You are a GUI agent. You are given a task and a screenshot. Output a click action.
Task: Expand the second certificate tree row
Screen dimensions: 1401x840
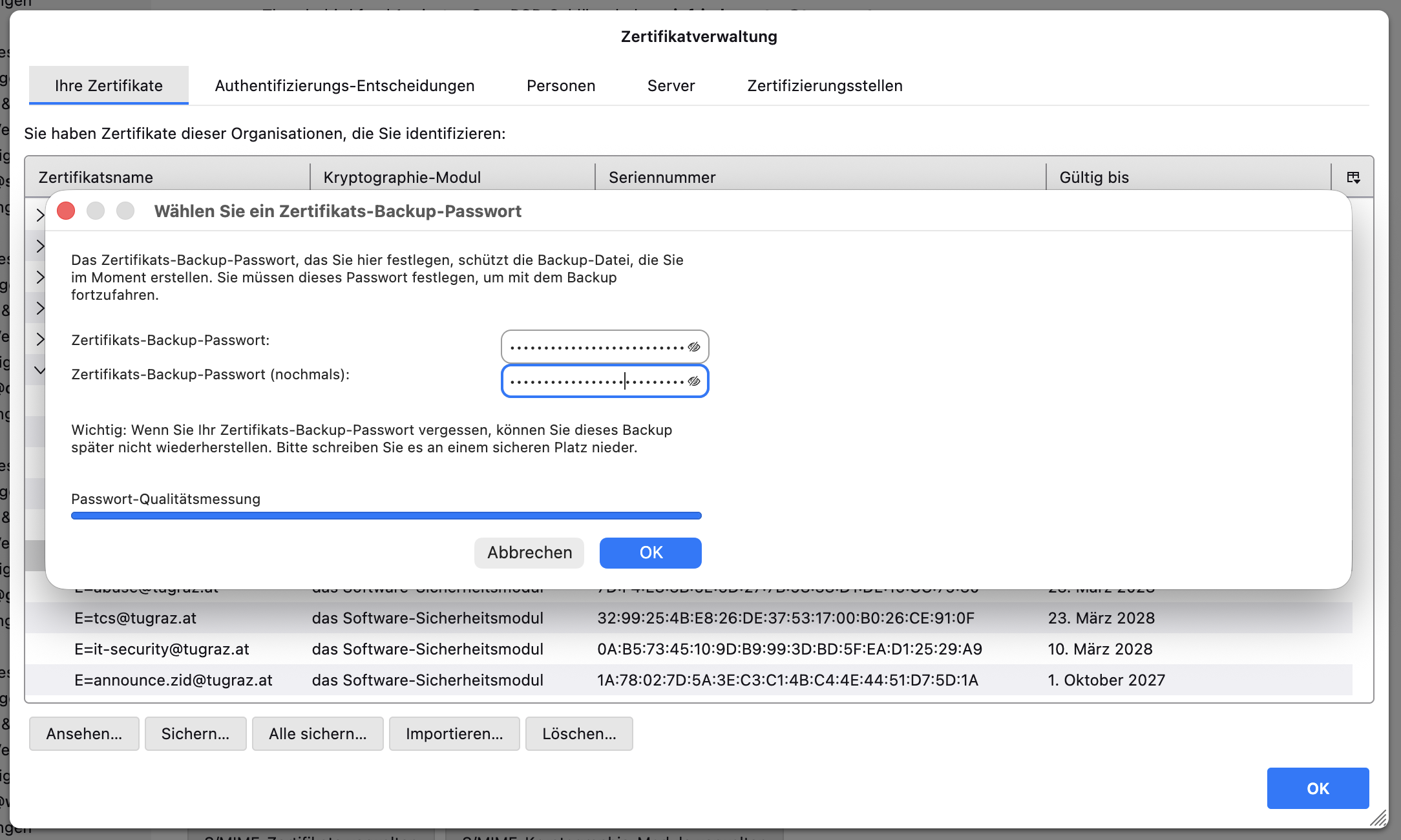point(40,246)
